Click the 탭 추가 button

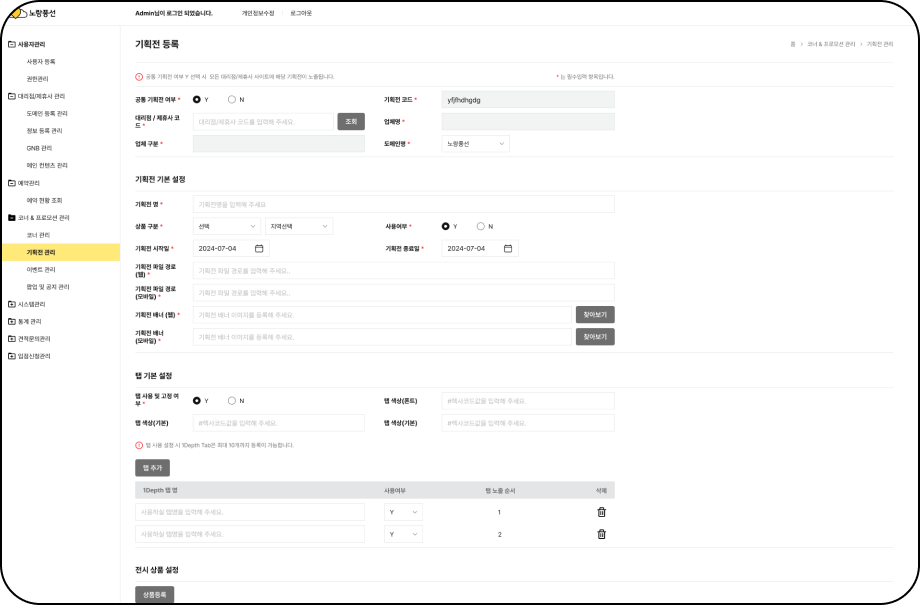[x=152, y=467]
